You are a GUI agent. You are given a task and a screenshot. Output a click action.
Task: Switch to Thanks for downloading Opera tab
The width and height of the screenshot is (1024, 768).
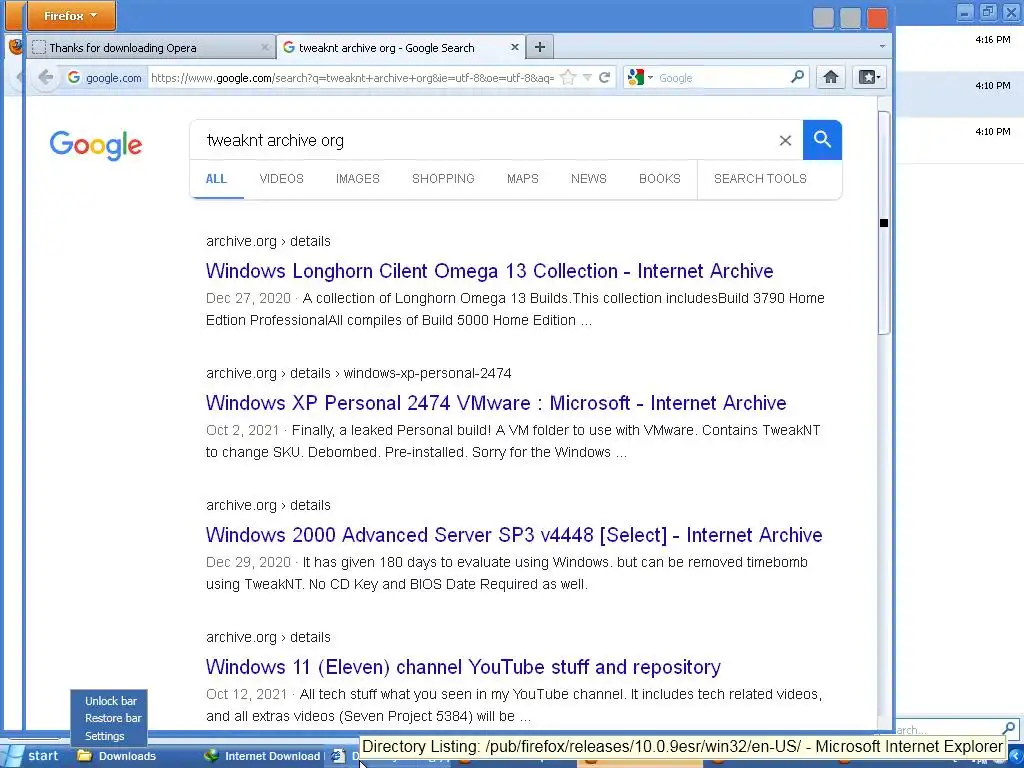pyautogui.click(x=150, y=48)
